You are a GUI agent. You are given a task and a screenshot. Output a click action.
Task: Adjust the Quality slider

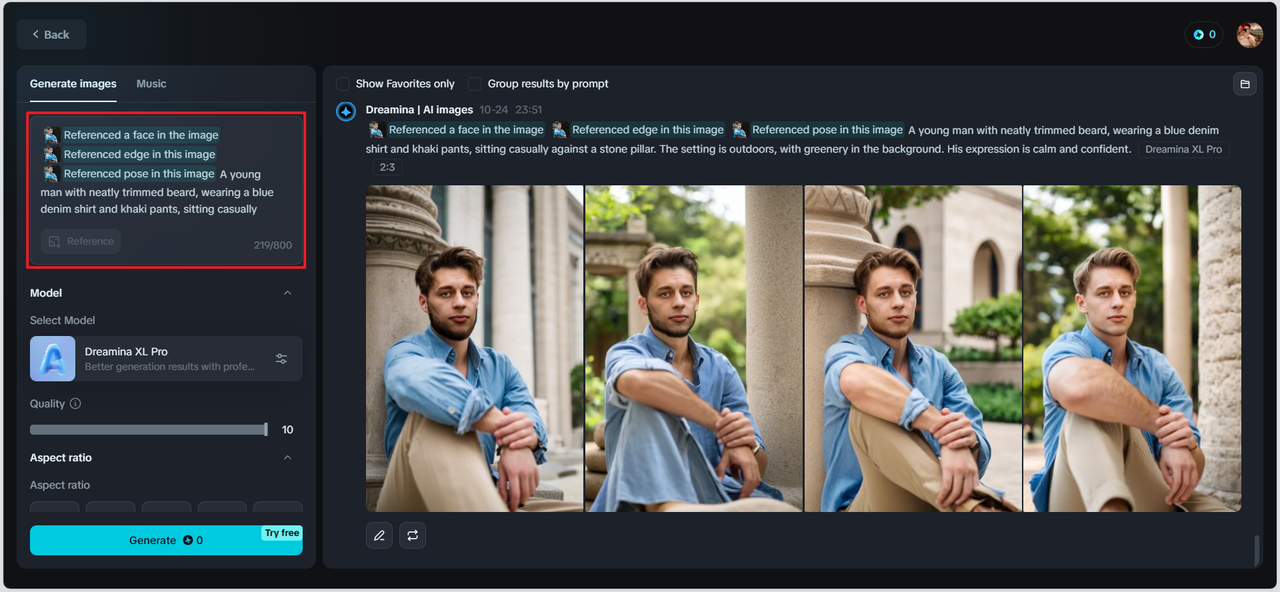149,429
